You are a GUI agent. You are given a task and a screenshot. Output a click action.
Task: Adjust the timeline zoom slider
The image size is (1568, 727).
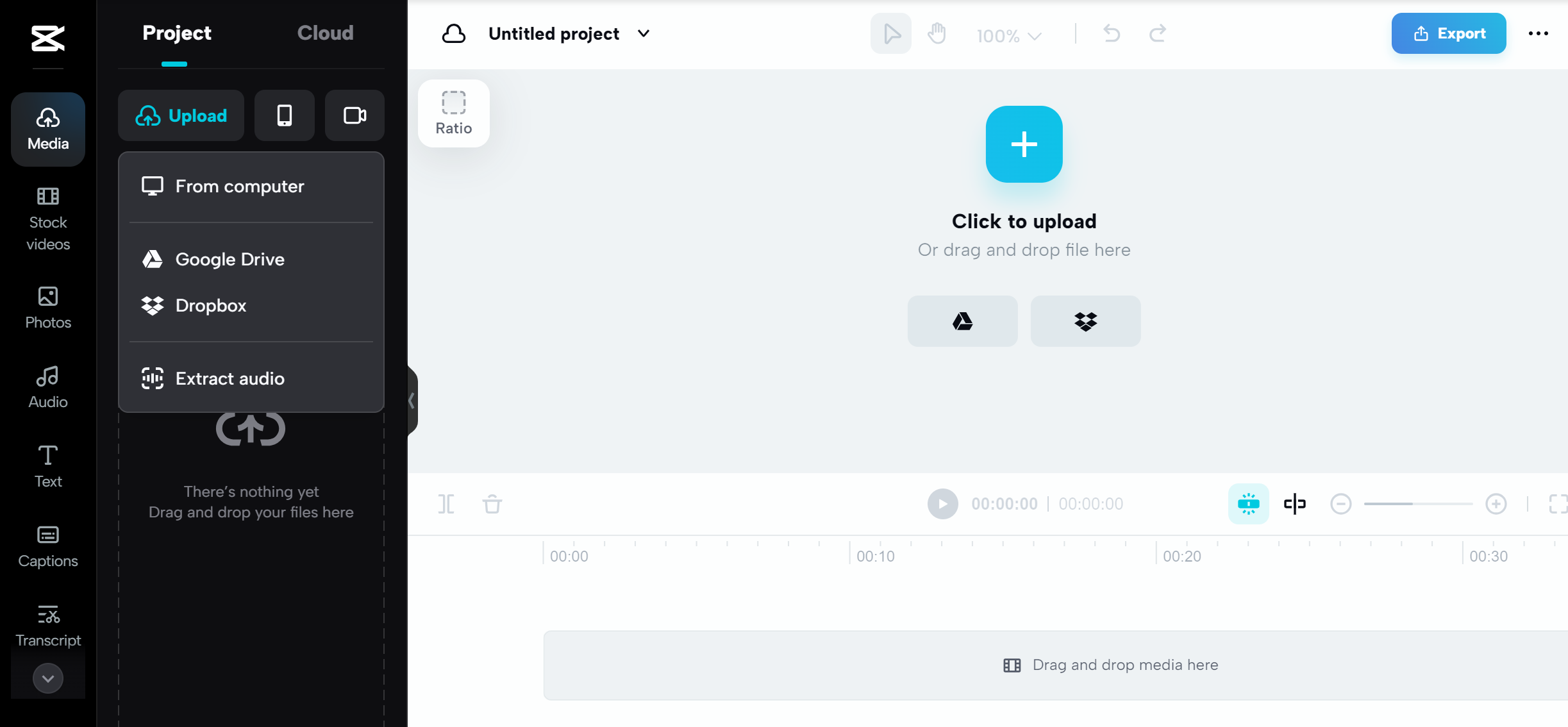coord(1418,504)
